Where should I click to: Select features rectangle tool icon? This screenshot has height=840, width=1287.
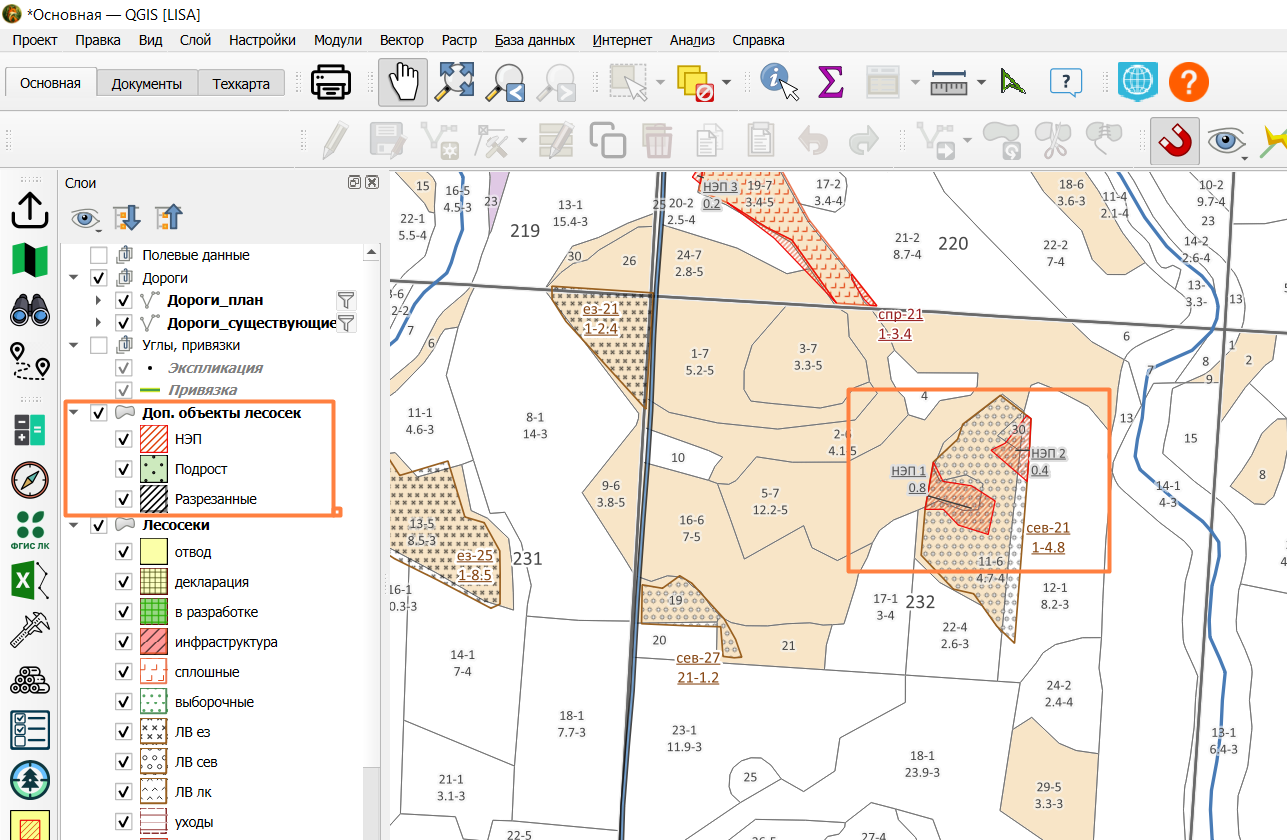[x=630, y=82]
